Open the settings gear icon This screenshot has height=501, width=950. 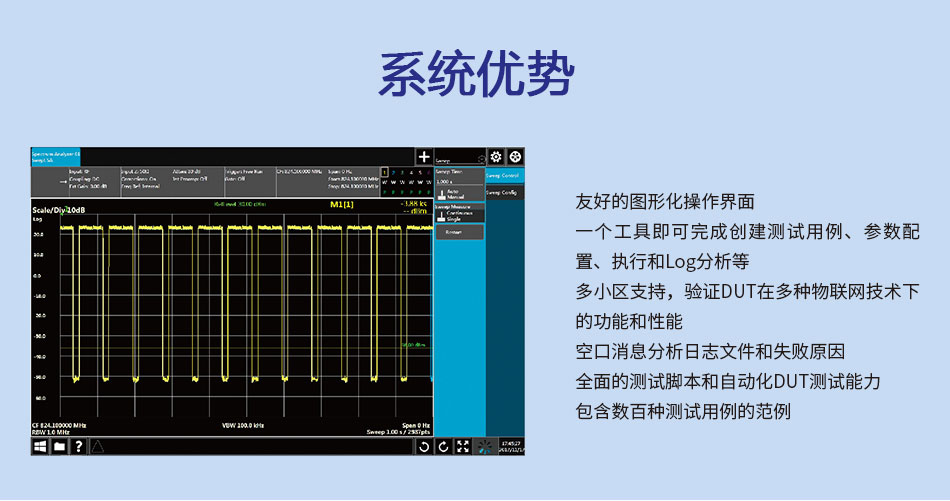[x=496, y=157]
